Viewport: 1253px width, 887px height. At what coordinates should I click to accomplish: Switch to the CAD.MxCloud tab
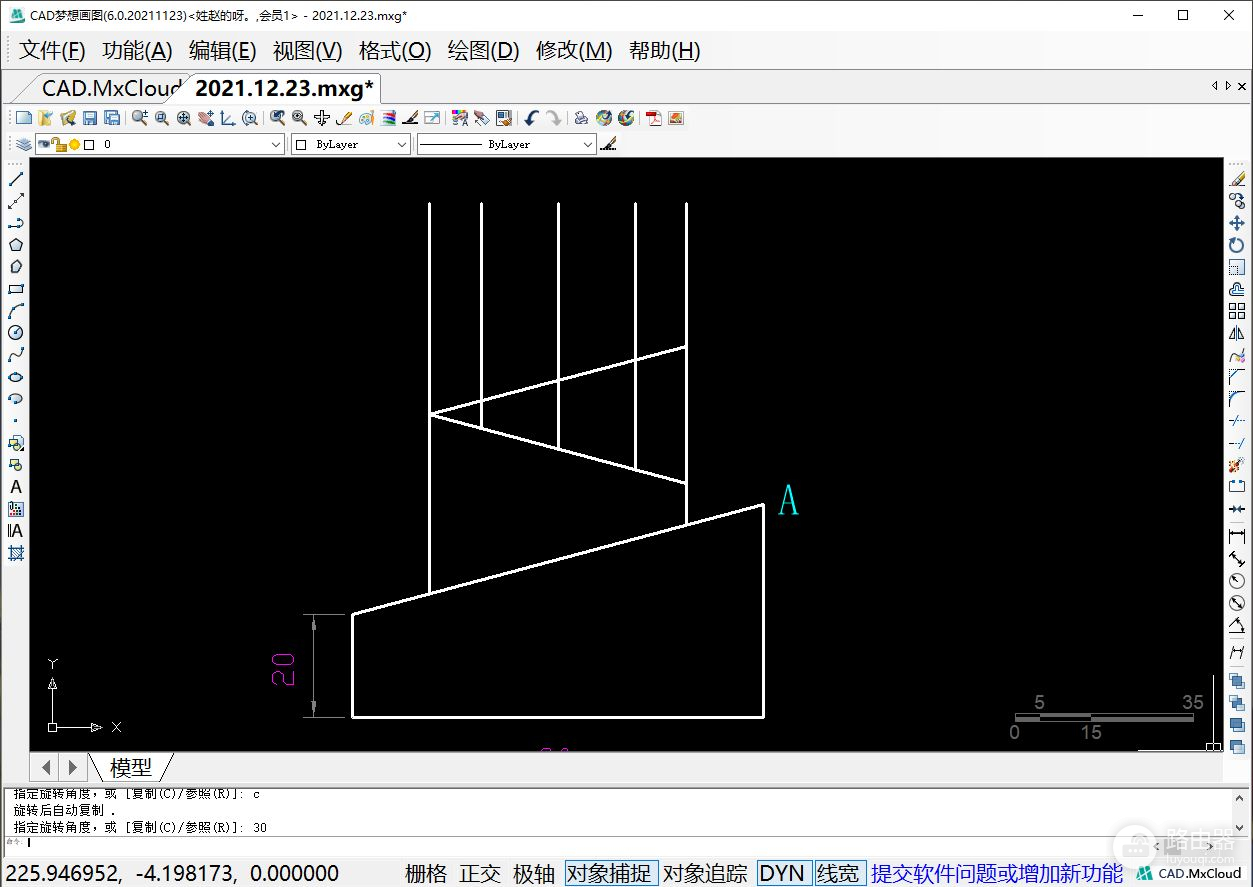110,88
